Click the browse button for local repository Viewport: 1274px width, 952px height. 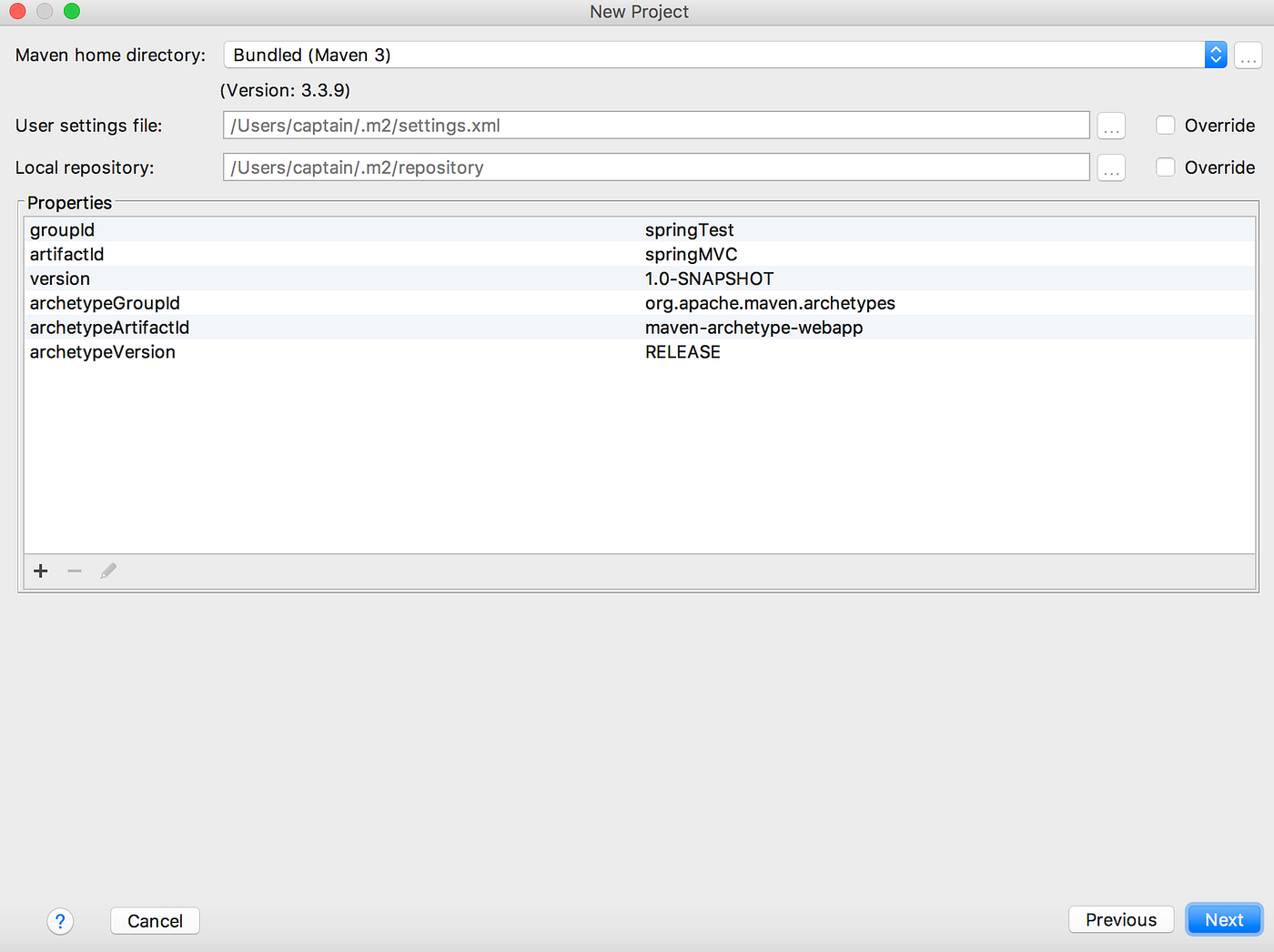point(1111,167)
